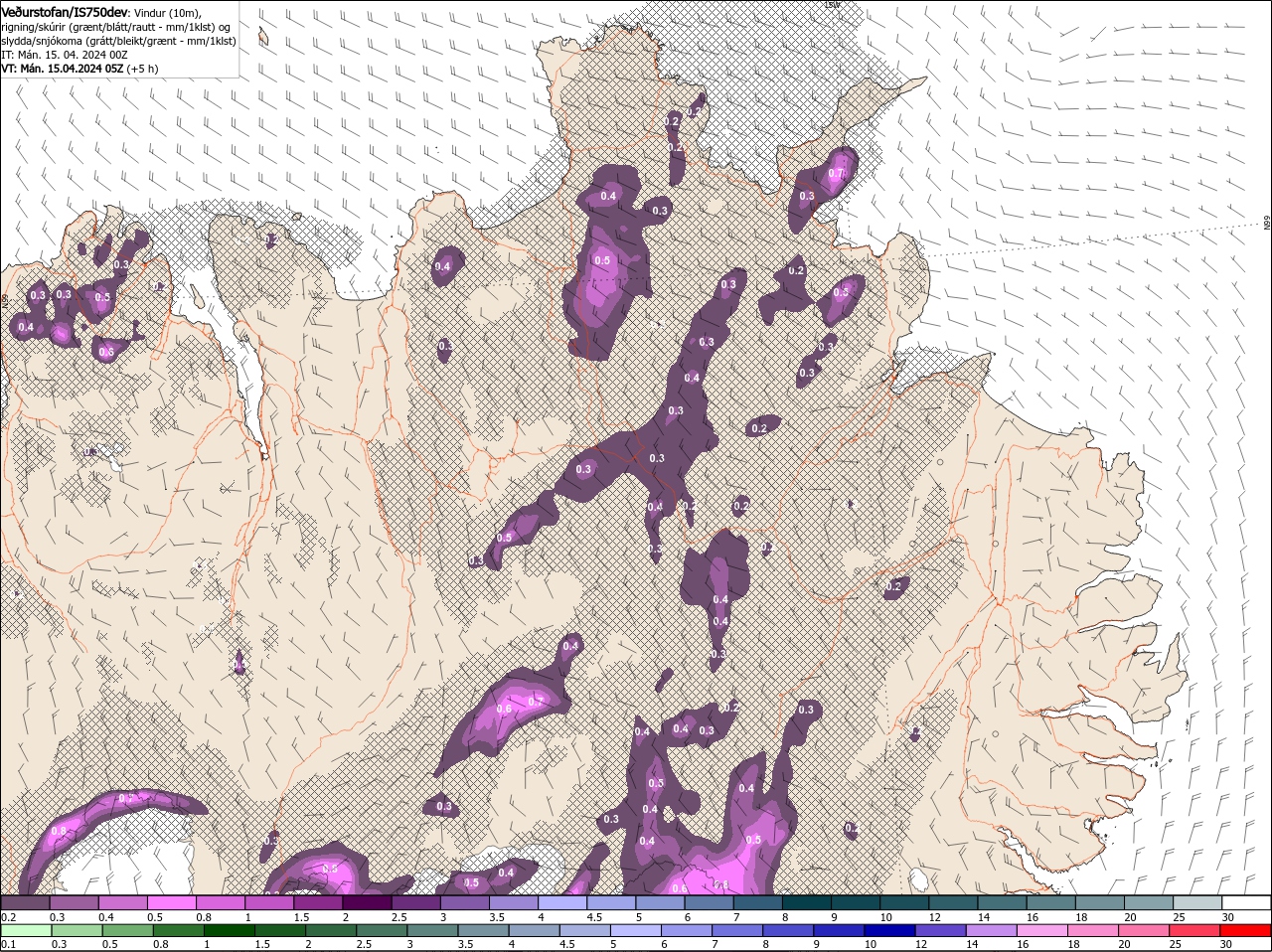
Task: Click the 'VT: Mán. 15.04.2024 05Z' valid time
Action: tap(62, 69)
